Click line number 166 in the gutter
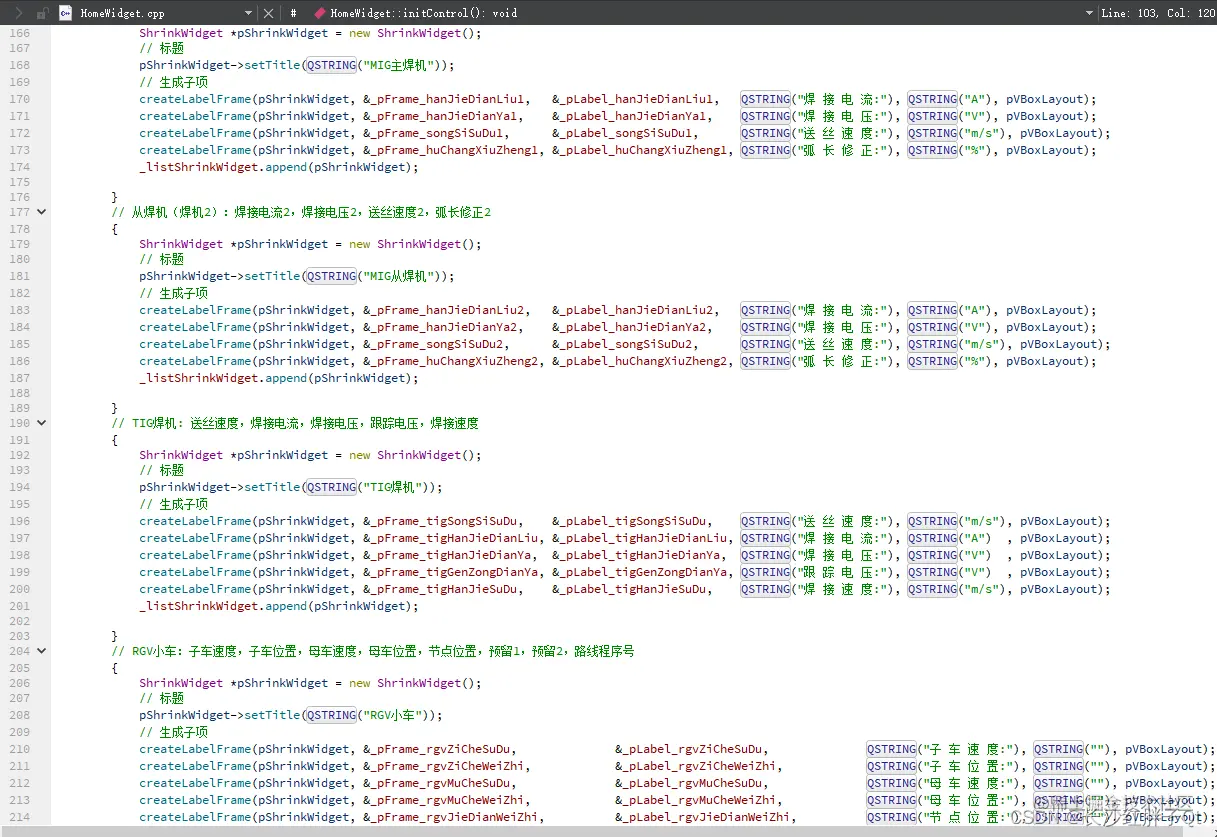The height and width of the screenshot is (837, 1217). coord(19,33)
